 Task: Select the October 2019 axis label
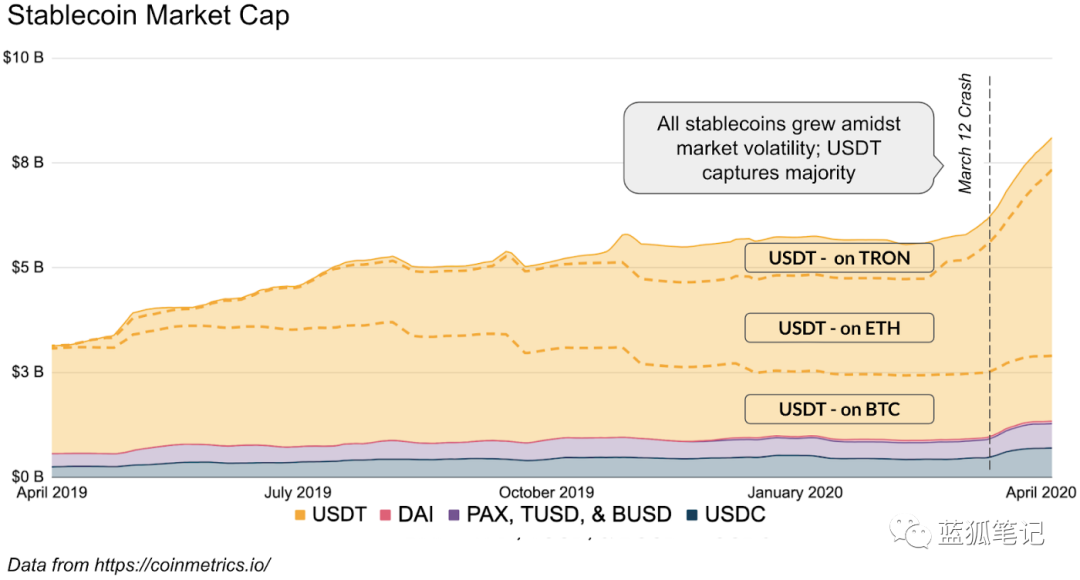[546, 492]
